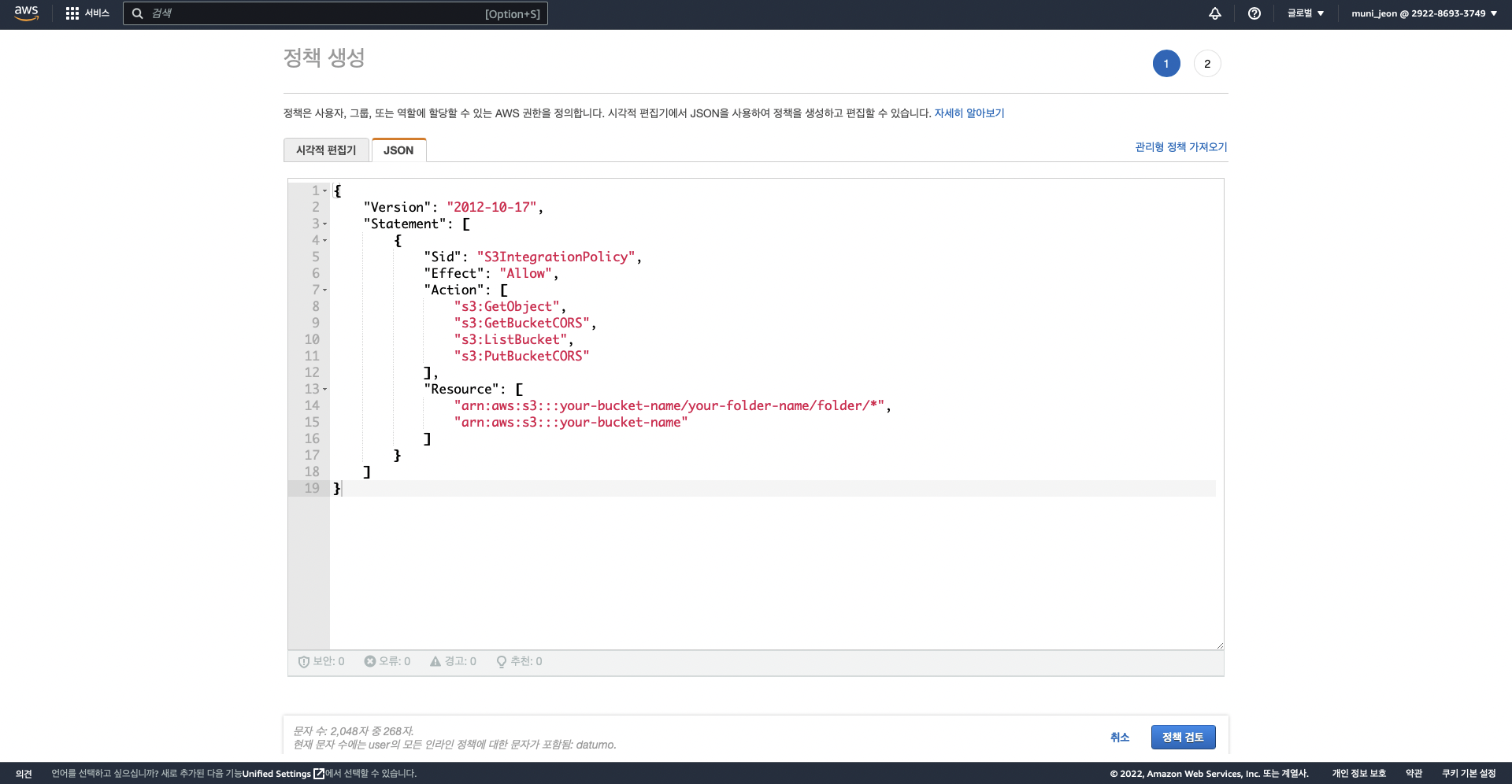
Task: Open the Unified Settings link
Action: point(276,774)
